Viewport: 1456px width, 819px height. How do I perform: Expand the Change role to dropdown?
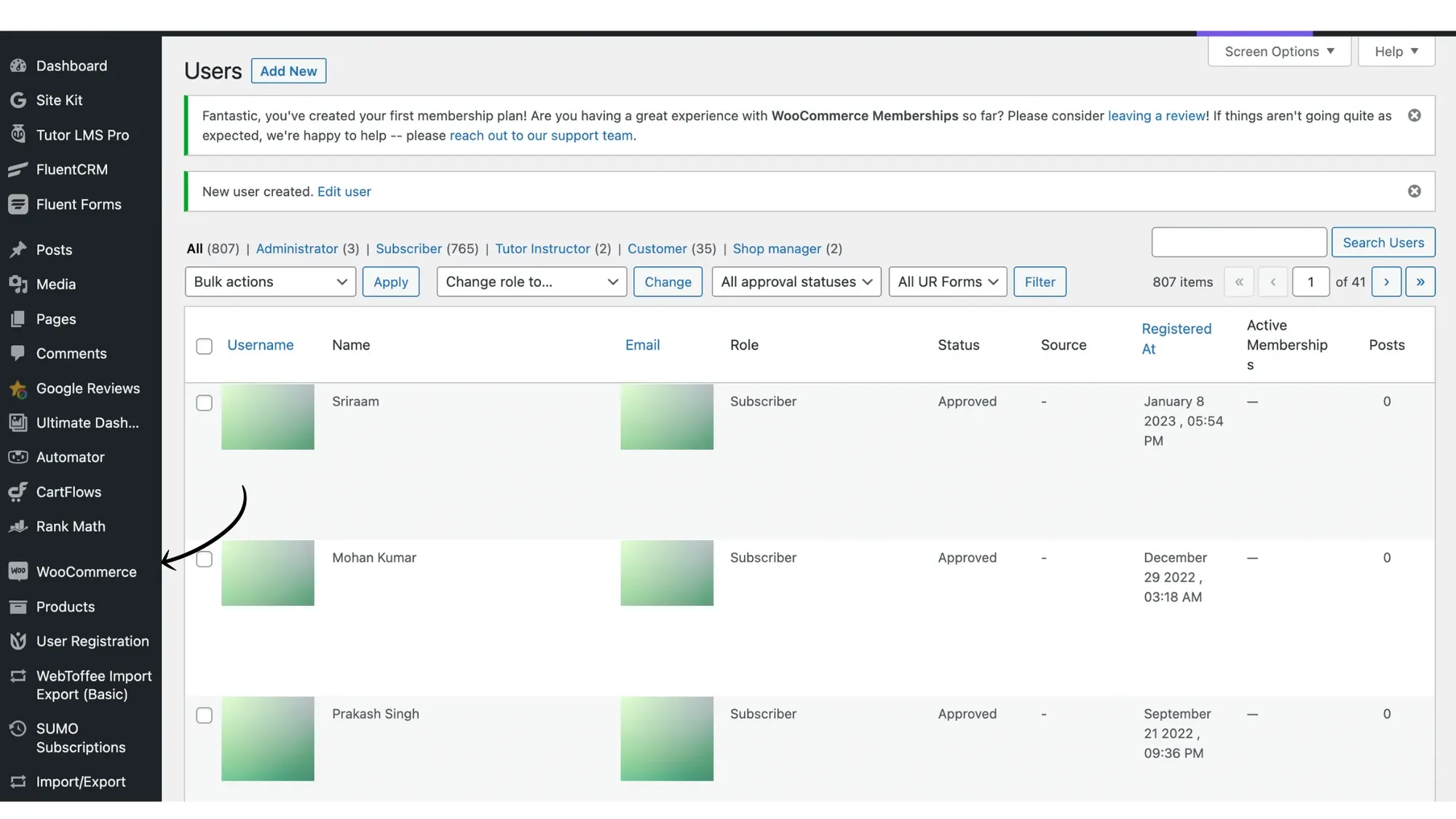point(531,282)
